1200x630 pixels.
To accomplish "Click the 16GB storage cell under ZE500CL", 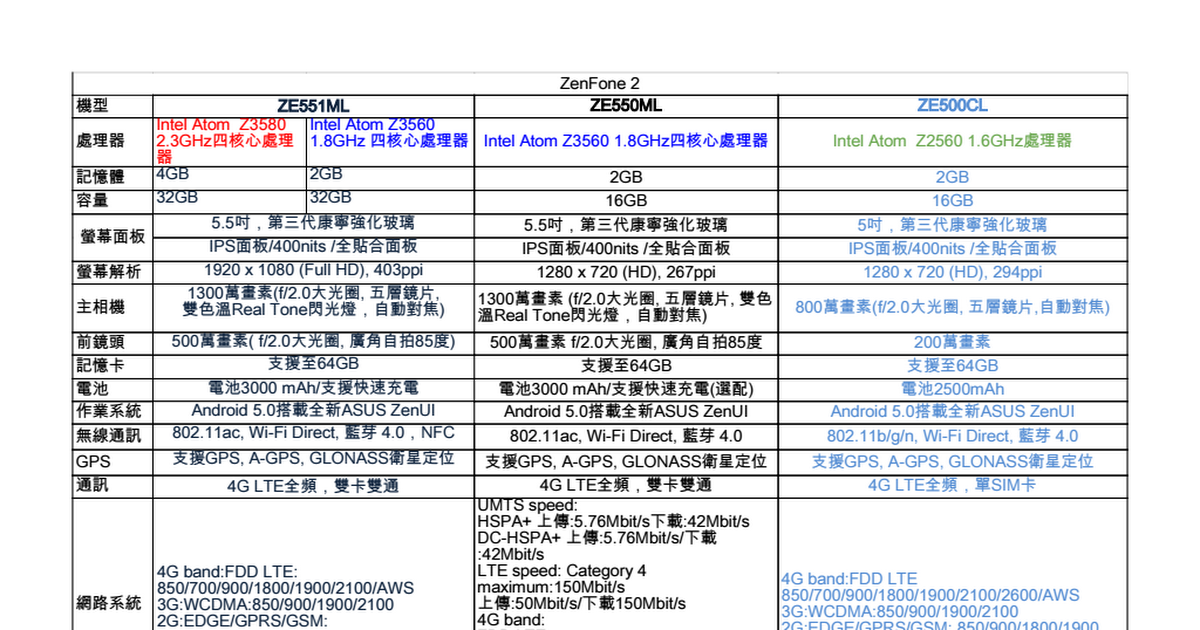I will pyautogui.click(x=952, y=201).
